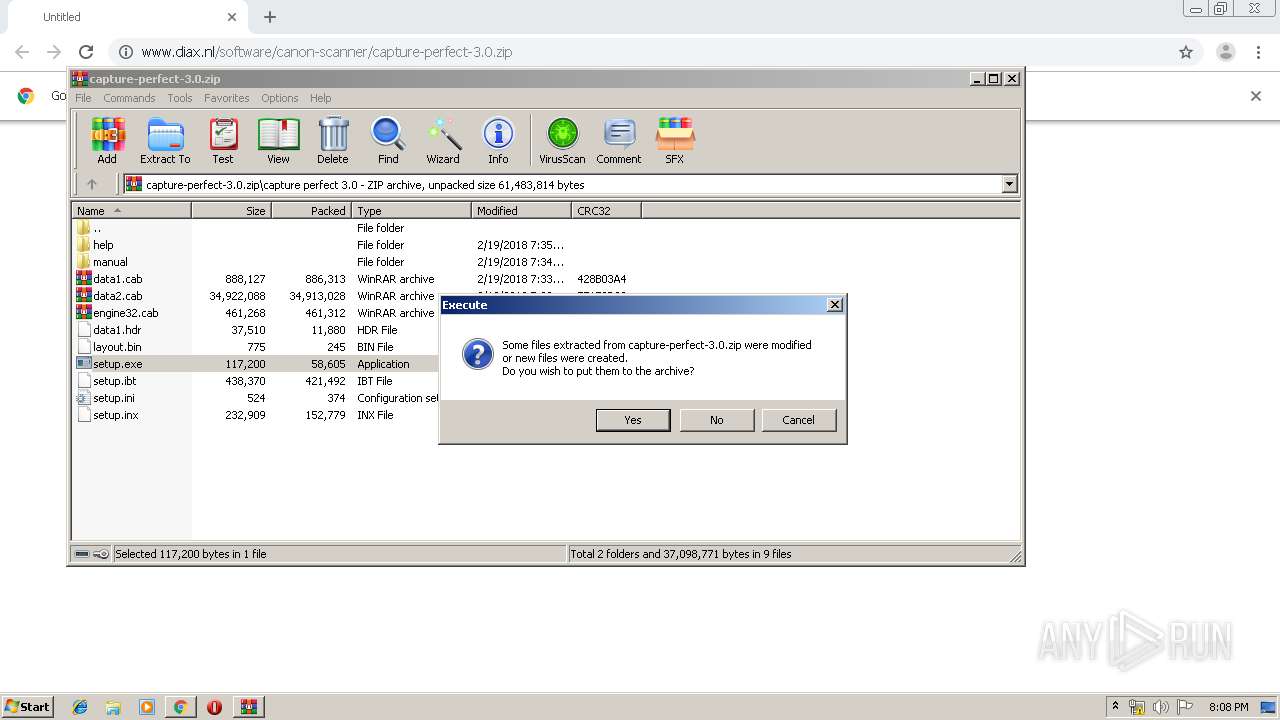
Task: Click the View file icon
Action: [278, 140]
